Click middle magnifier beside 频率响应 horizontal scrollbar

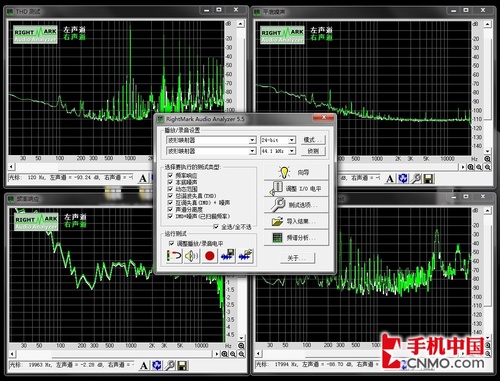point(233,354)
